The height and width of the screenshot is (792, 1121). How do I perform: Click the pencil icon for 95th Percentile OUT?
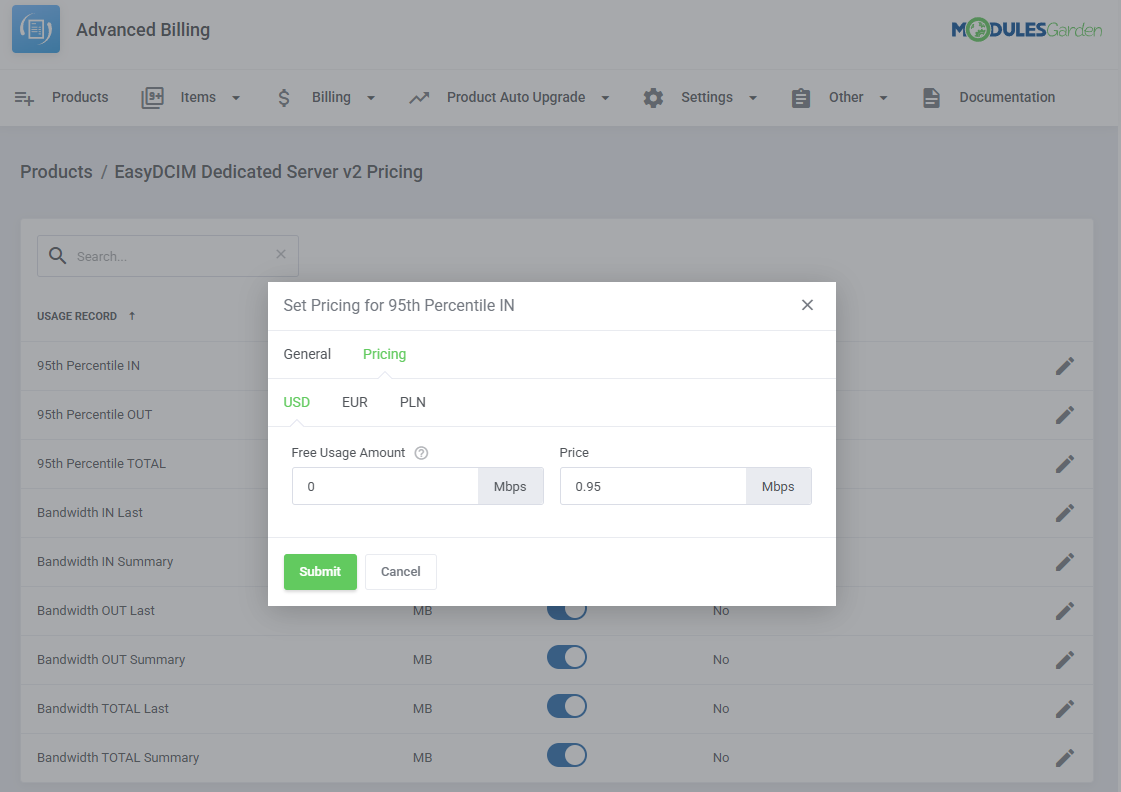(x=1065, y=415)
